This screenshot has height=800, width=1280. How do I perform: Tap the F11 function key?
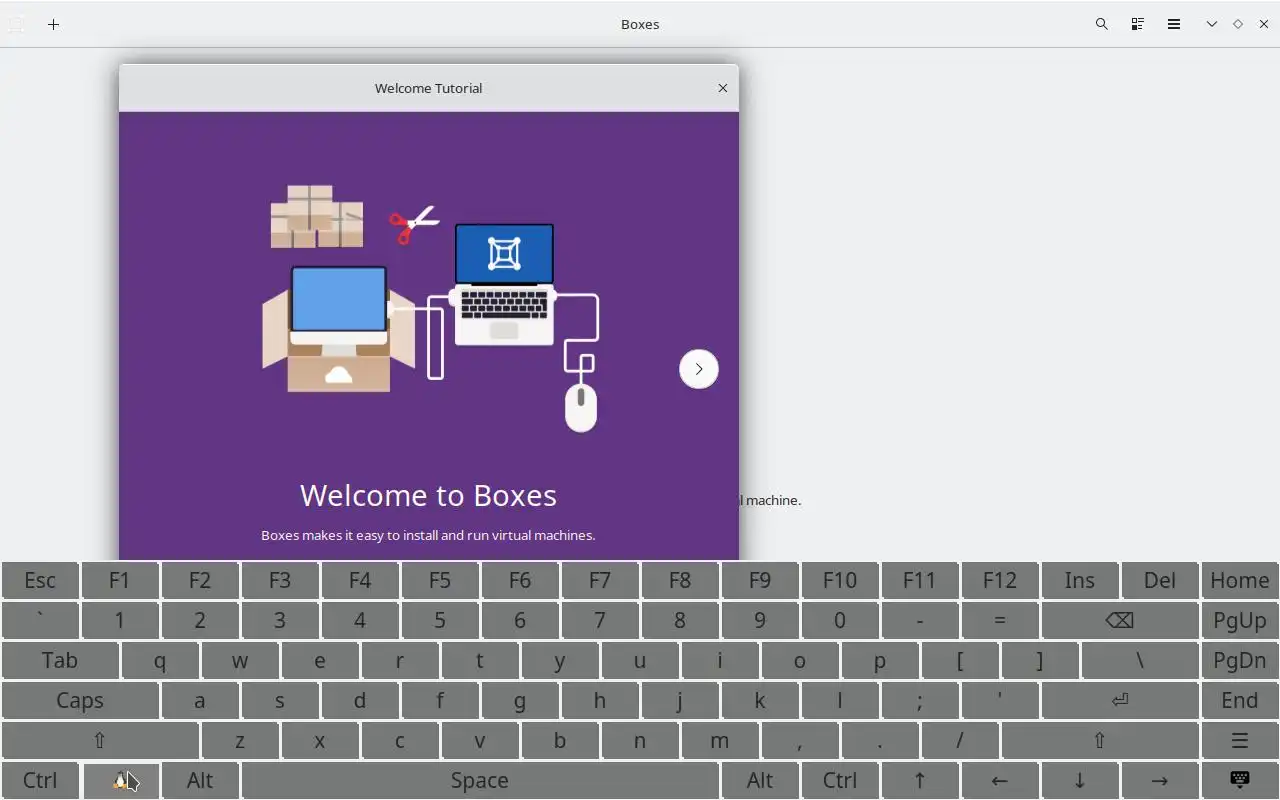click(920, 580)
